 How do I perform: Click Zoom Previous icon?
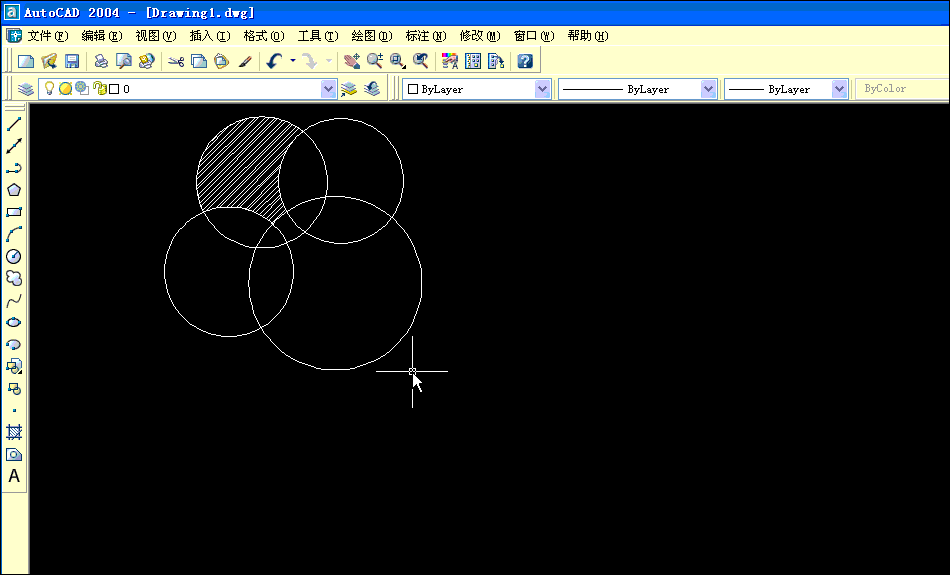420,61
